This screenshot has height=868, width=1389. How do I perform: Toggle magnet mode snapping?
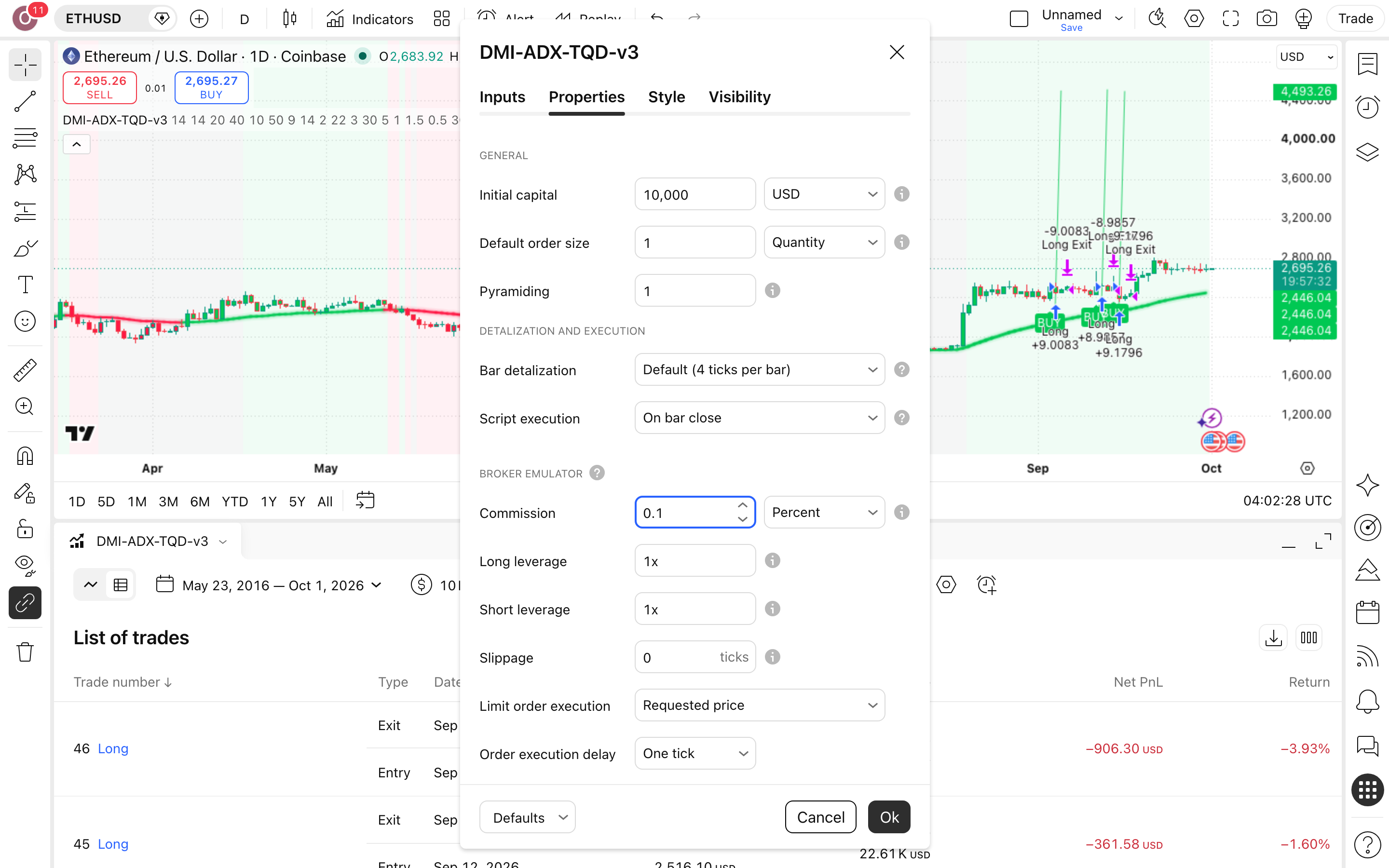click(25, 456)
